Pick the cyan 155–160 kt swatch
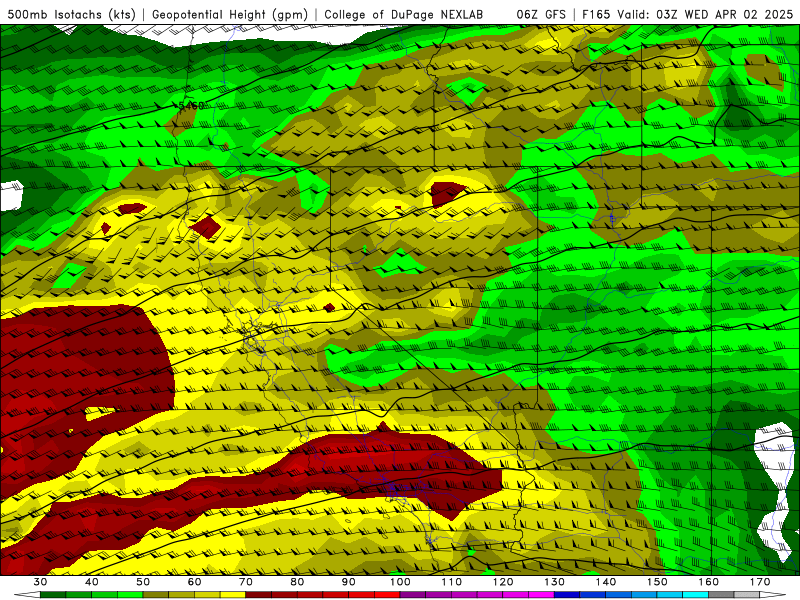 click(x=696, y=595)
